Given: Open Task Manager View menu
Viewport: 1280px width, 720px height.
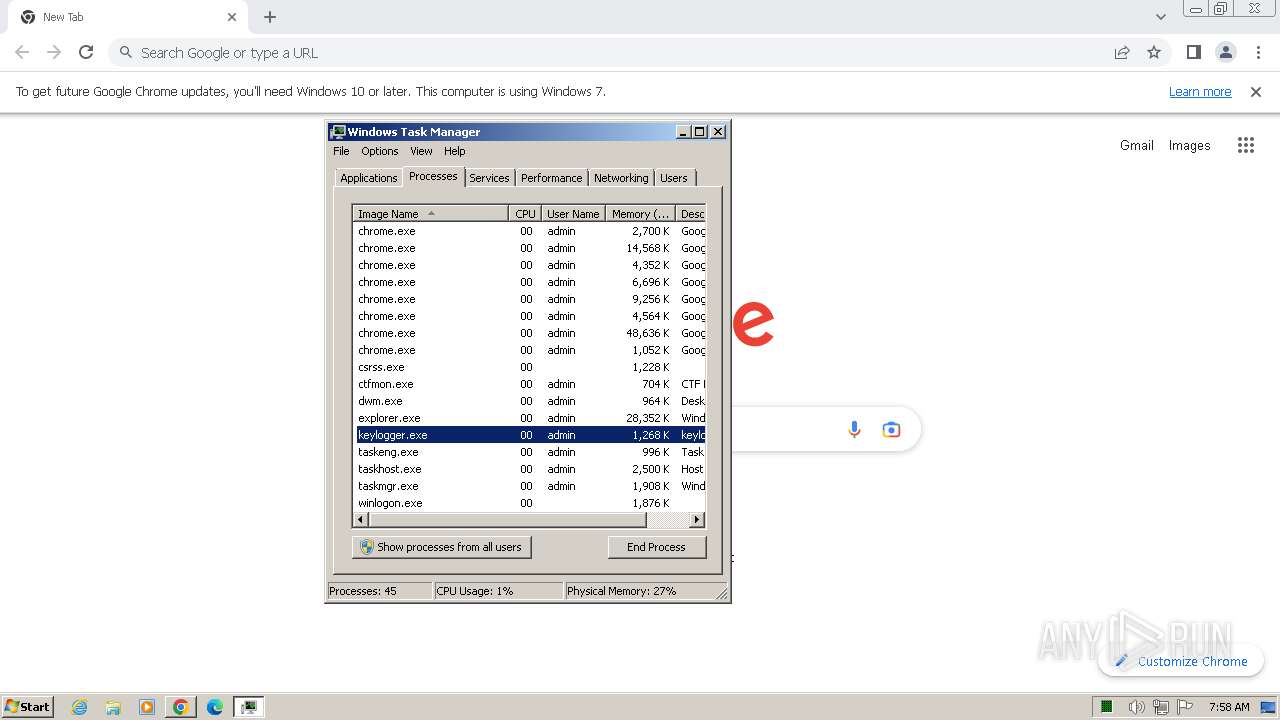Looking at the screenshot, I should click(421, 151).
